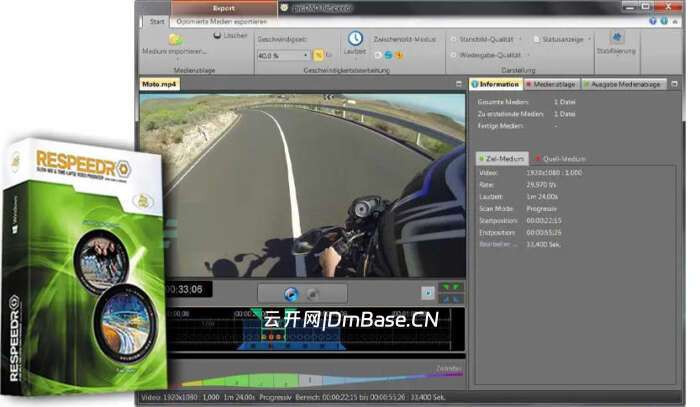700x407 pixels.
Task: Open the Export ribbon tab
Action: tap(224, 8)
